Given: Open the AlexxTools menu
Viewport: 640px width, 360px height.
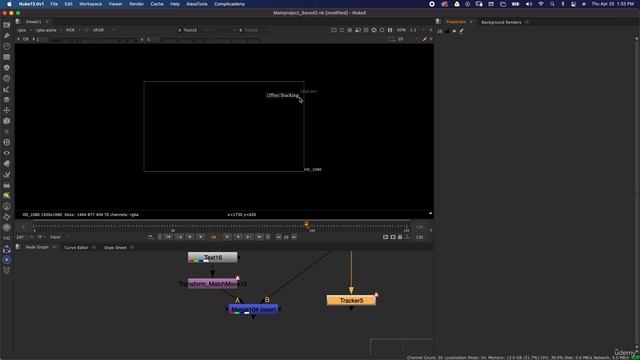Looking at the screenshot, I should (197, 4).
